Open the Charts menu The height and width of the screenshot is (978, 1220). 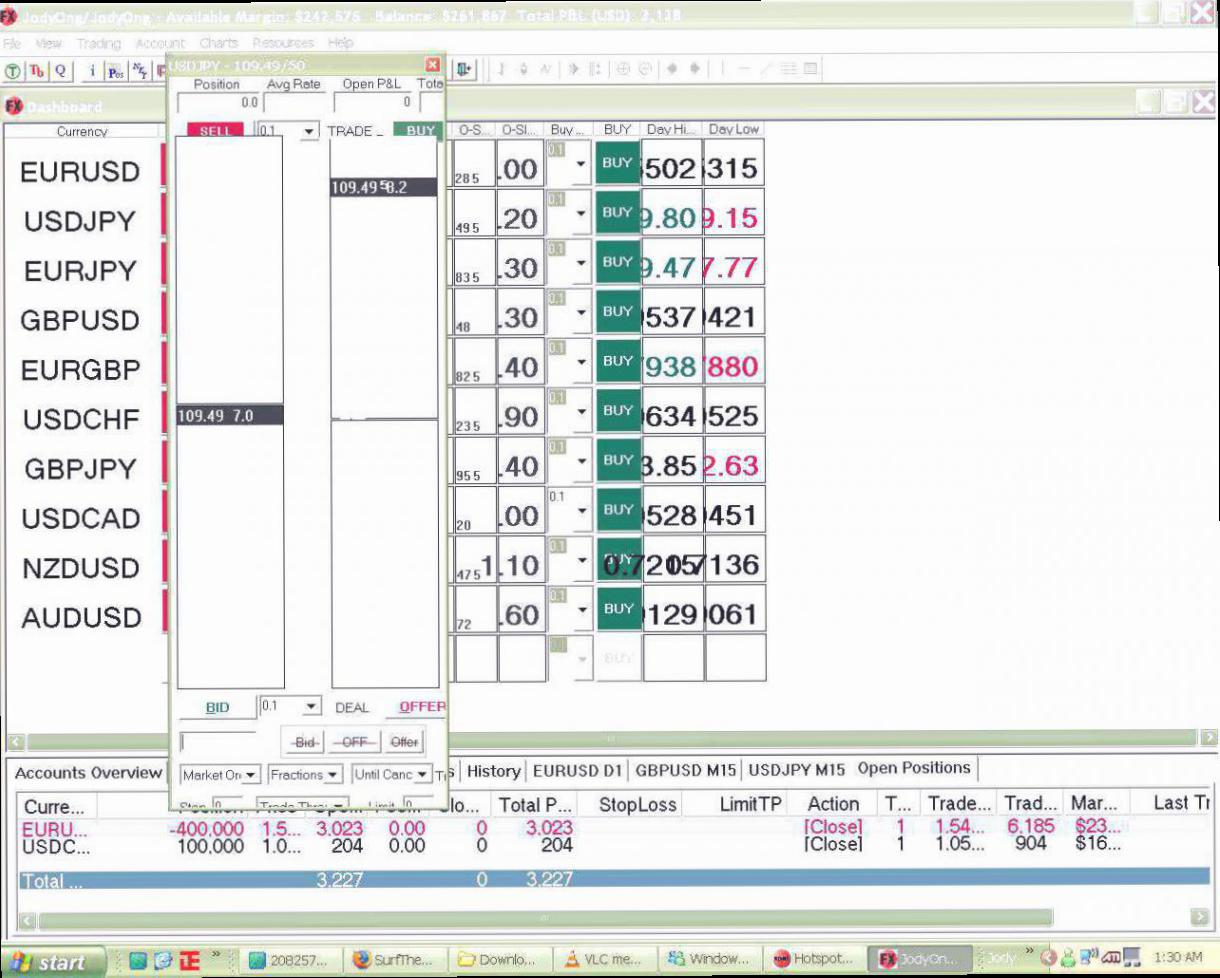218,43
